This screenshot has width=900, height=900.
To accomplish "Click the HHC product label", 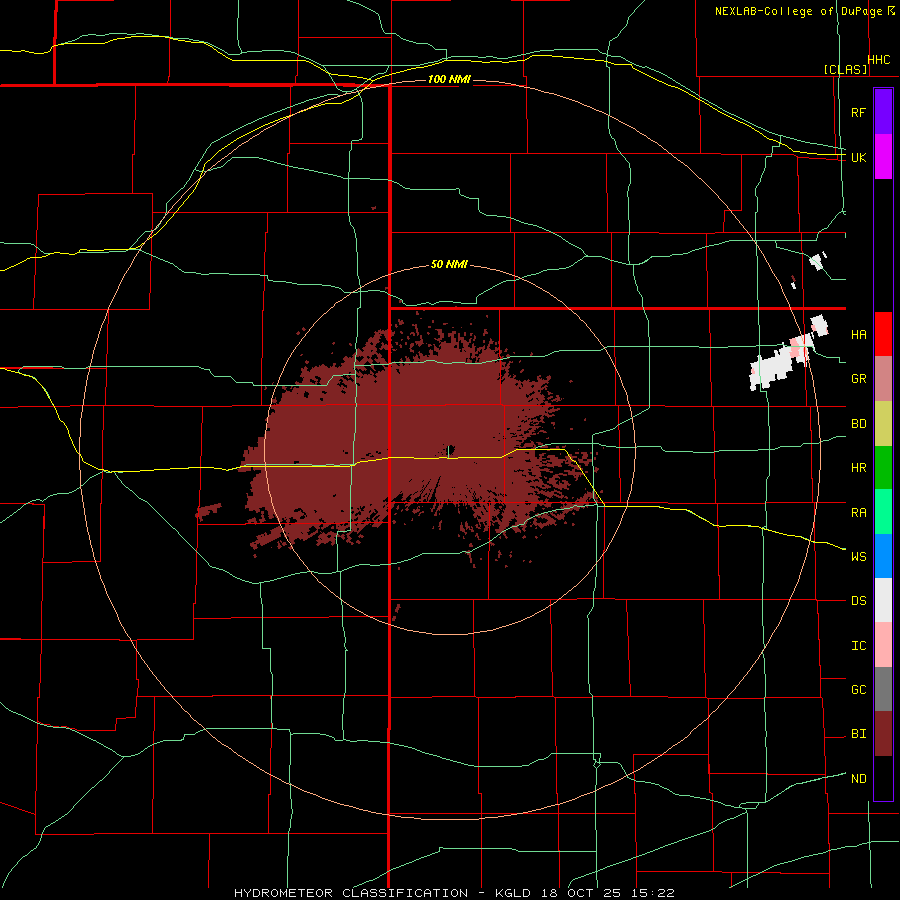I will tap(879, 60).
